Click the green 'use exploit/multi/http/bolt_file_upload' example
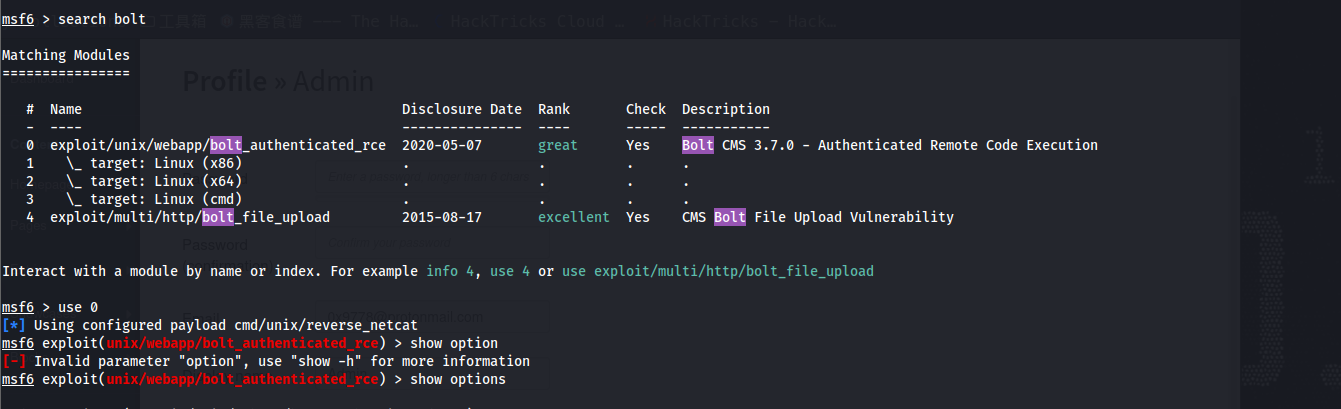Screen dimensions: 1341x409 tap(718, 272)
